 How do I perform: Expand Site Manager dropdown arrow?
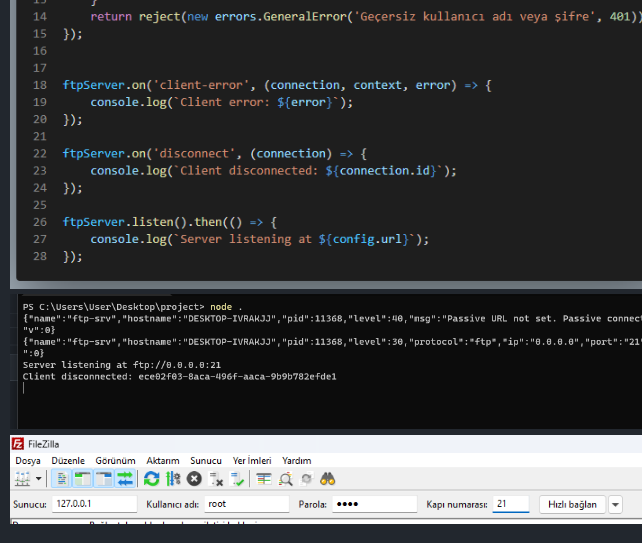click(x=38, y=479)
